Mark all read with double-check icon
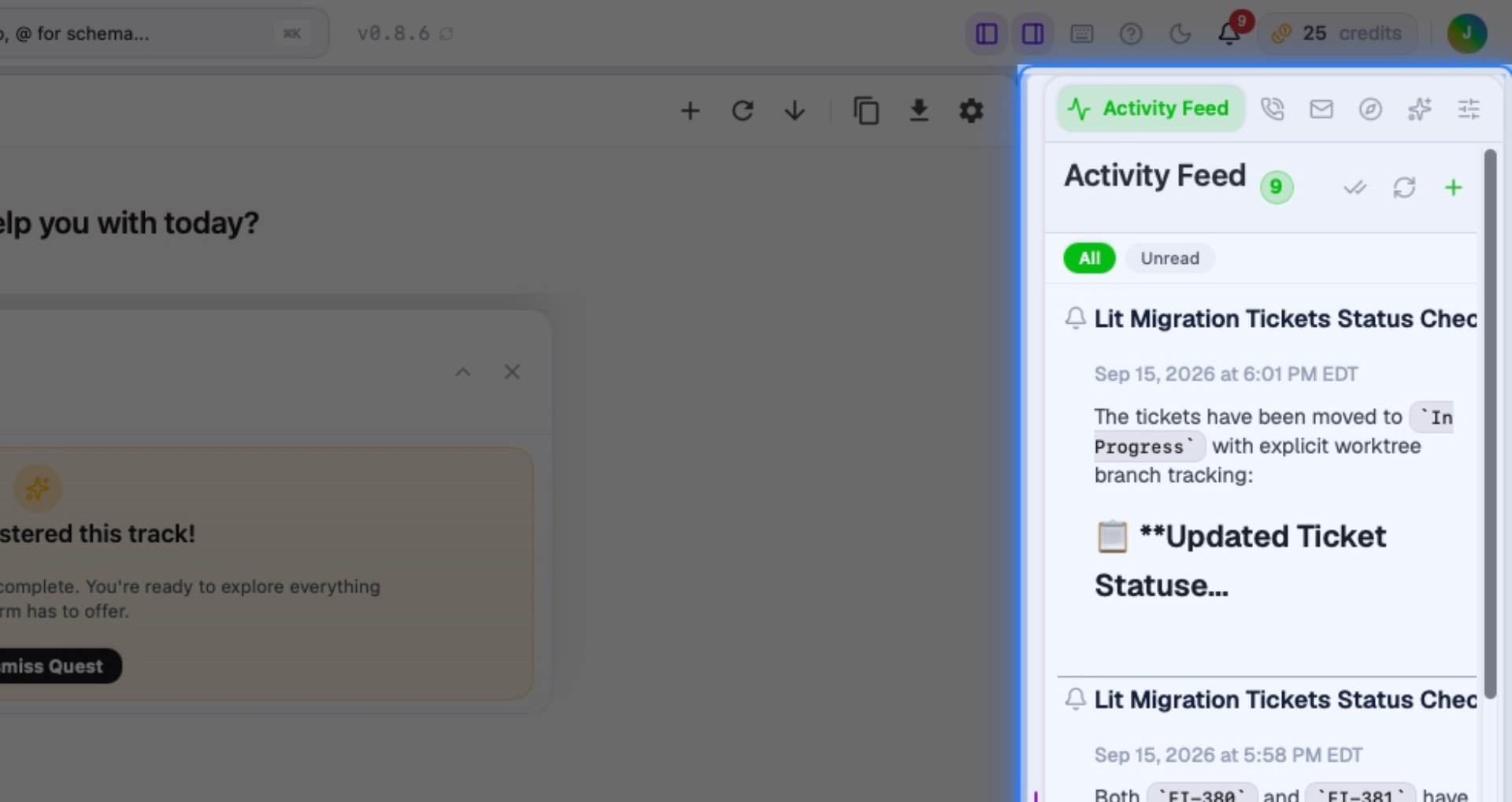This screenshot has width=1512, height=802. tap(1354, 188)
